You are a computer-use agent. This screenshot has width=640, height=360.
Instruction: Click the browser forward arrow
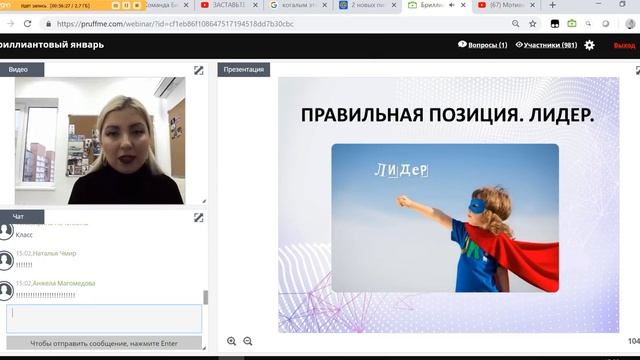pyautogui.click(x=11, y=24)
